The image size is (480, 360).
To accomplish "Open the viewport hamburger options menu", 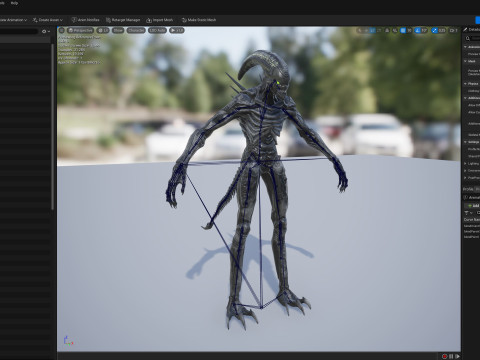I will point(62,30).
